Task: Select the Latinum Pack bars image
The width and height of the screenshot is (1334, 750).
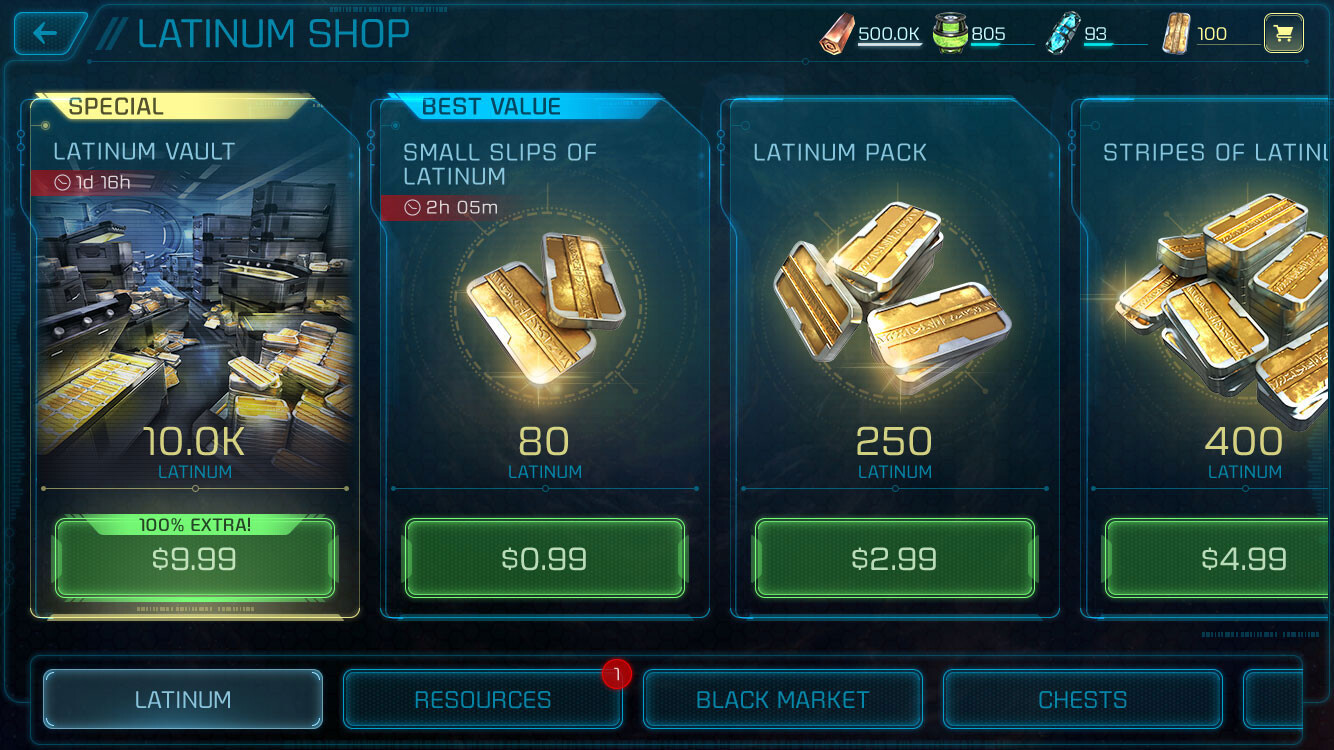Action: pos(893,290)
